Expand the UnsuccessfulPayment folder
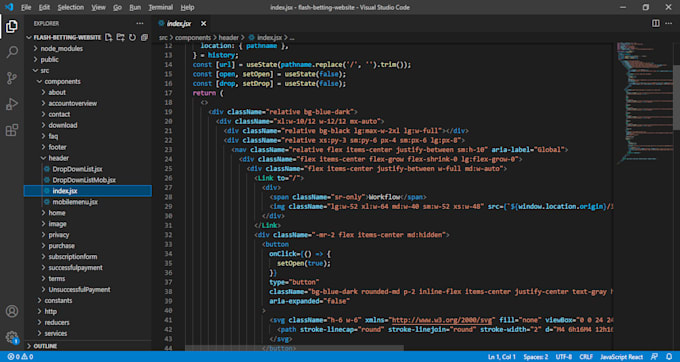680x362 pixels. [x=79, y=290]
